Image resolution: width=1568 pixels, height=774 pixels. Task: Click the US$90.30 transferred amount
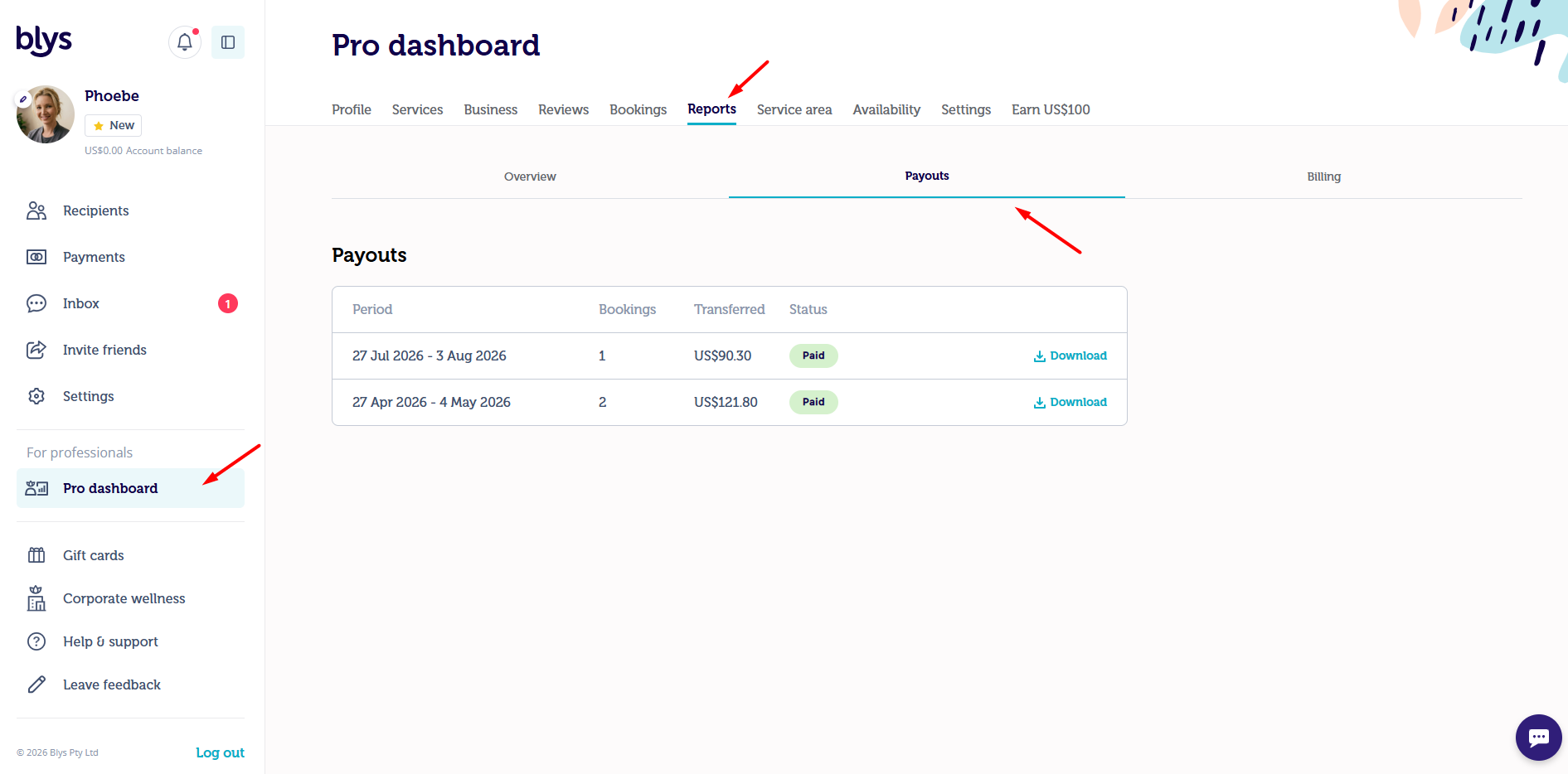pos(723,356)
